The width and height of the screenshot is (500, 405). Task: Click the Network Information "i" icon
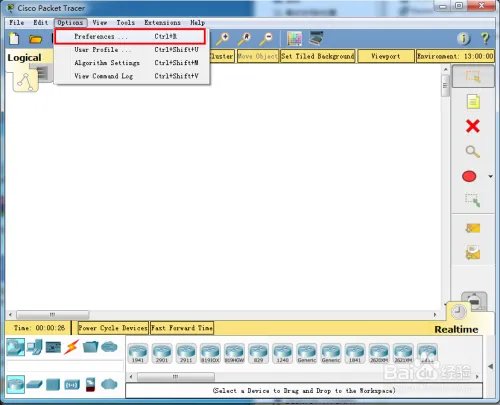point(463,39)
